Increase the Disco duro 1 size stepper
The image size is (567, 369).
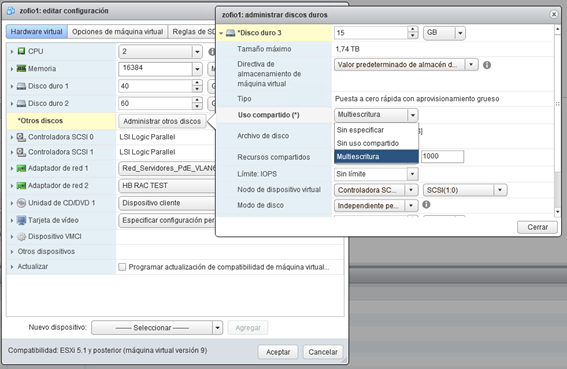point(197,83)
